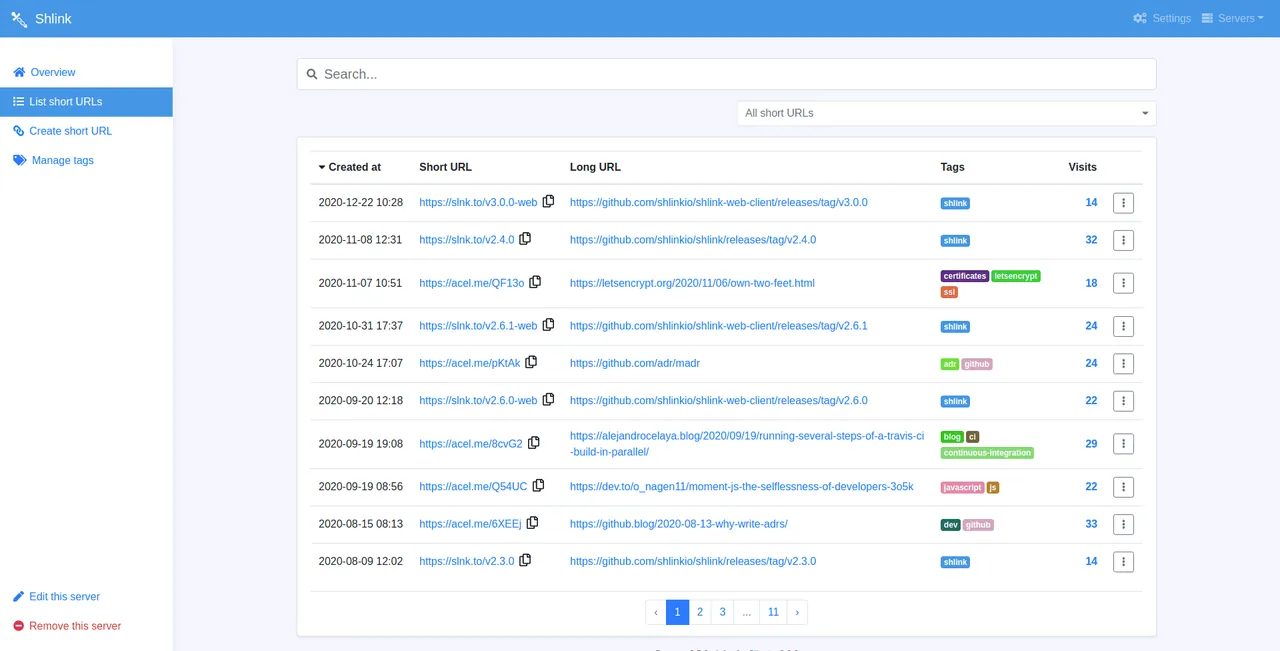This screenshot has width=1280, height=651.
Task: Open options menu for slnk.to/v2.4.0 row
Action: pos(1123,241)
